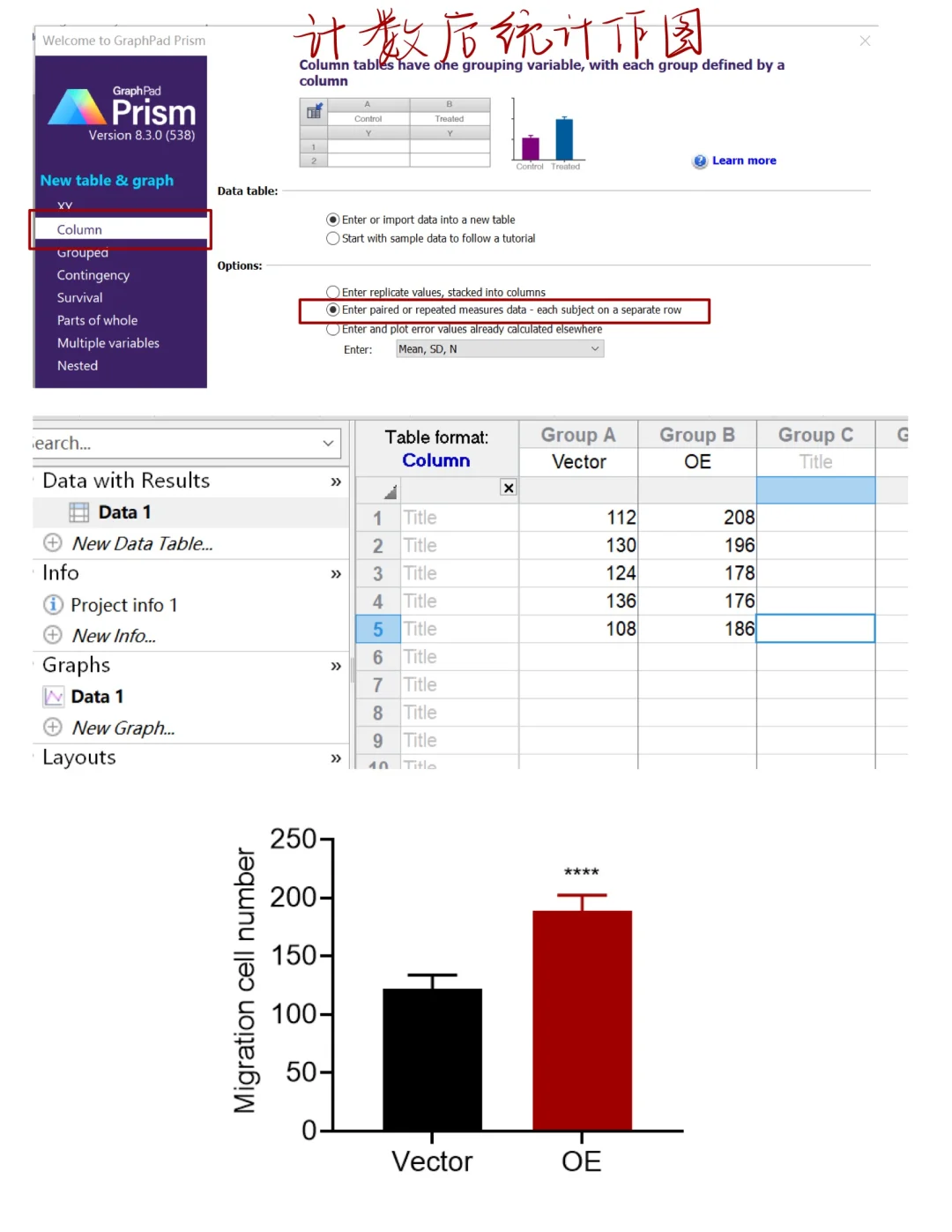Click the cell containing 112
952x1232 pixels.
pyautogui.click(x=578, y=518)
